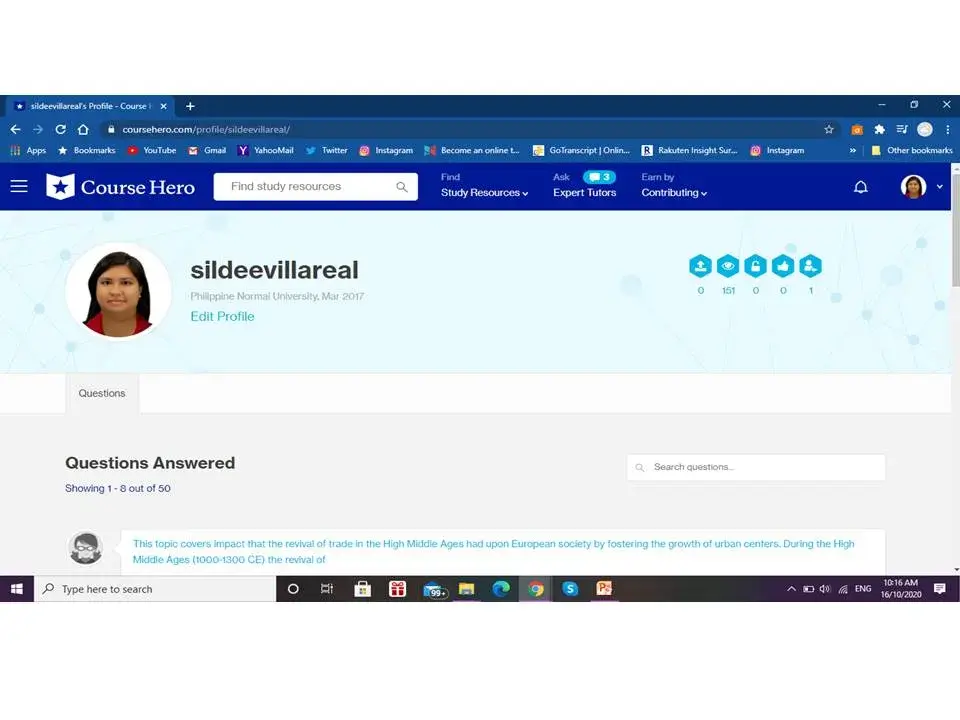
Task: Open Task View on taskbar
Action: pyautogui.click(x=327, y=589)
